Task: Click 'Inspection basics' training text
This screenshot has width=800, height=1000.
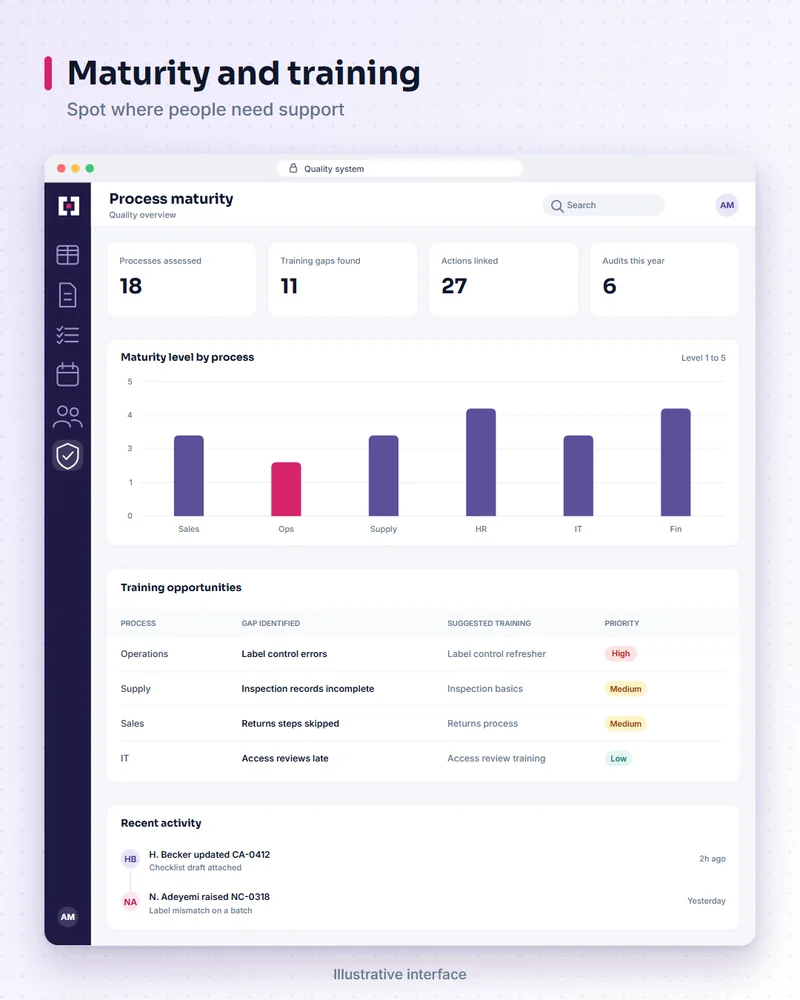Action: coord(485,689)
